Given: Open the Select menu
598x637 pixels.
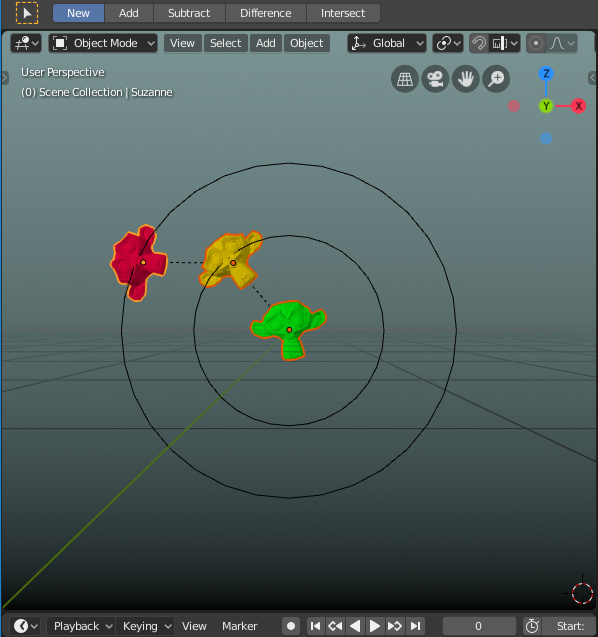Looking at the screenshot, I should tap(225, 43).
